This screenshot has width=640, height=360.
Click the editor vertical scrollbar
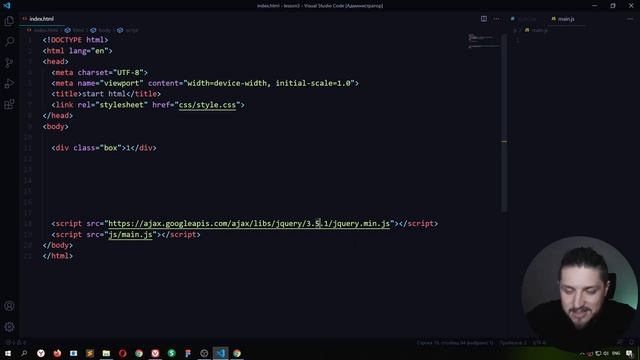(504, 122)
